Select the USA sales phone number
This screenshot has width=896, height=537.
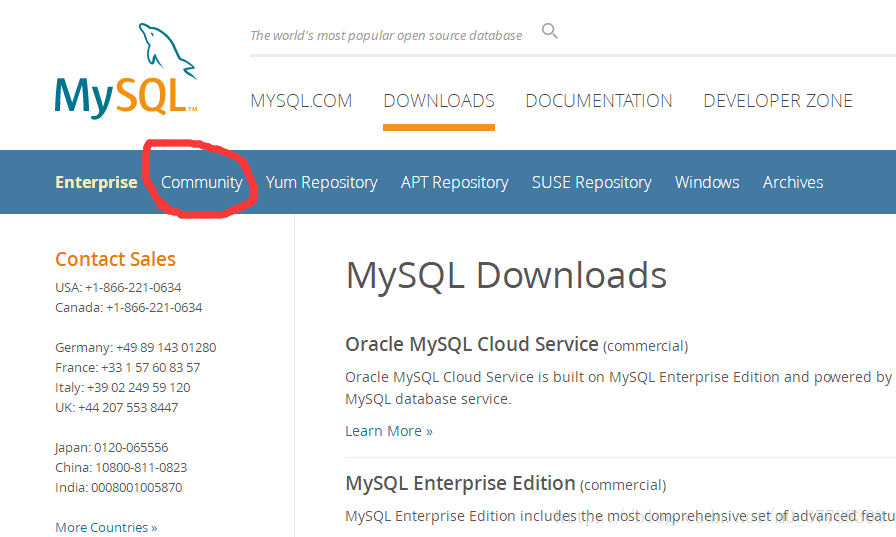(x=118, y=287)
